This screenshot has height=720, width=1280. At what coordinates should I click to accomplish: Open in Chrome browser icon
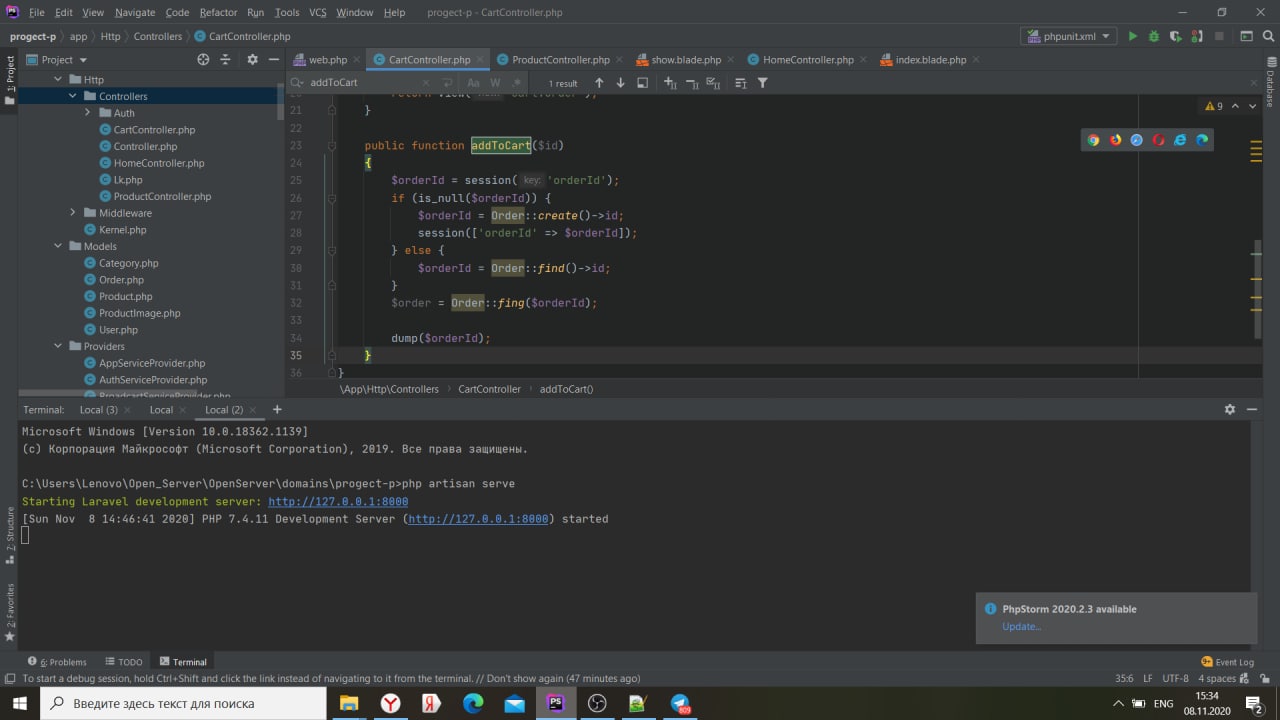point(1093,140)
